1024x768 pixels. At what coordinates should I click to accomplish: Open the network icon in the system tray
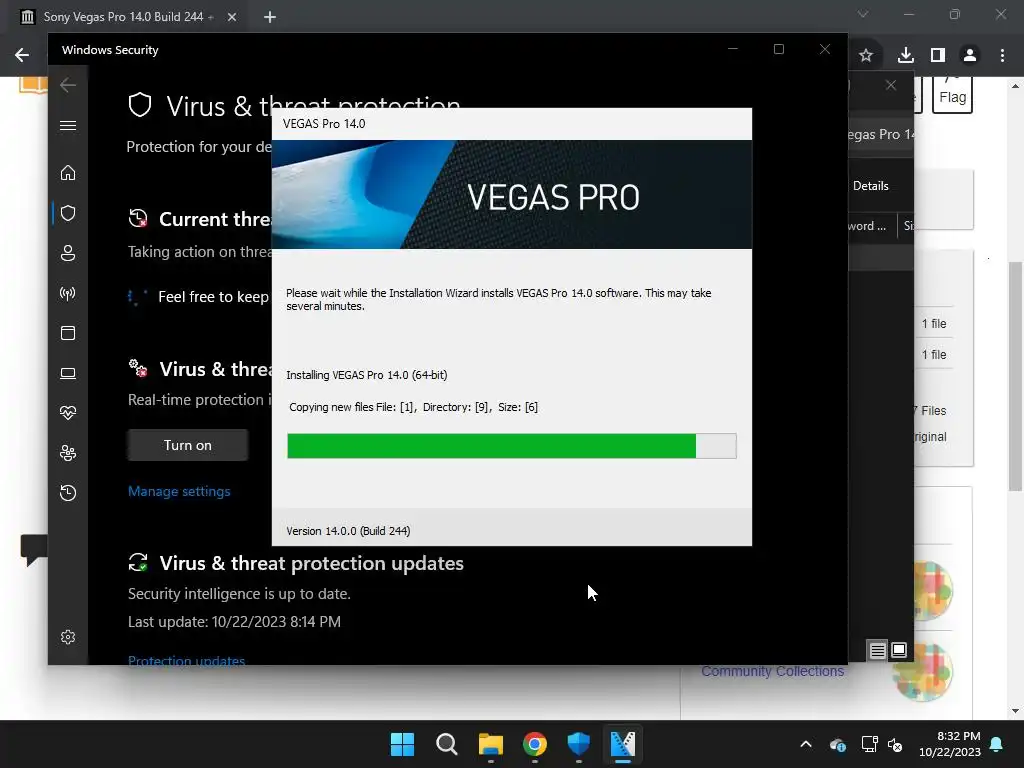(869, 744)
